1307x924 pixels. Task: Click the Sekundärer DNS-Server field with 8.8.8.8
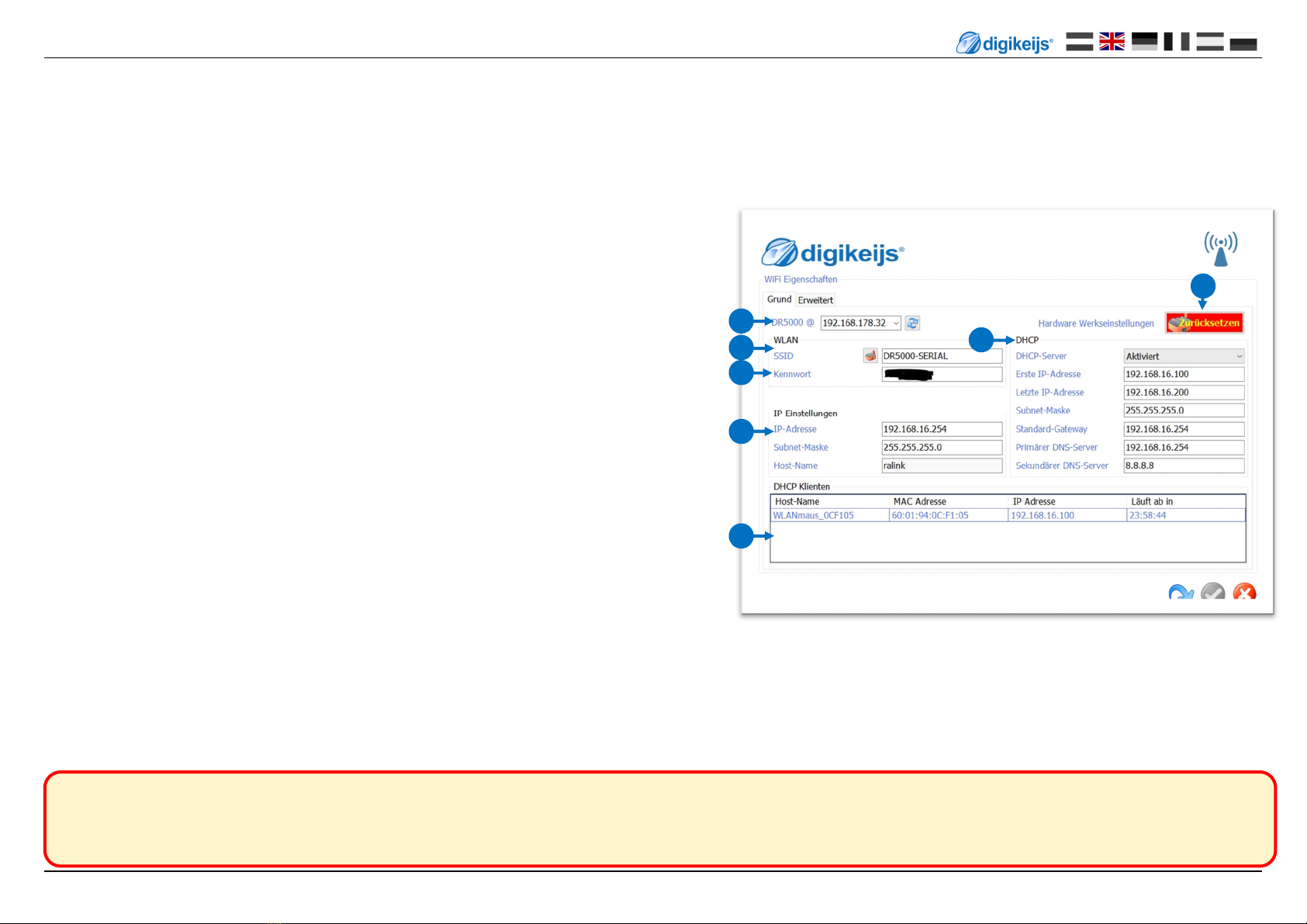(x=1183, y=465)
